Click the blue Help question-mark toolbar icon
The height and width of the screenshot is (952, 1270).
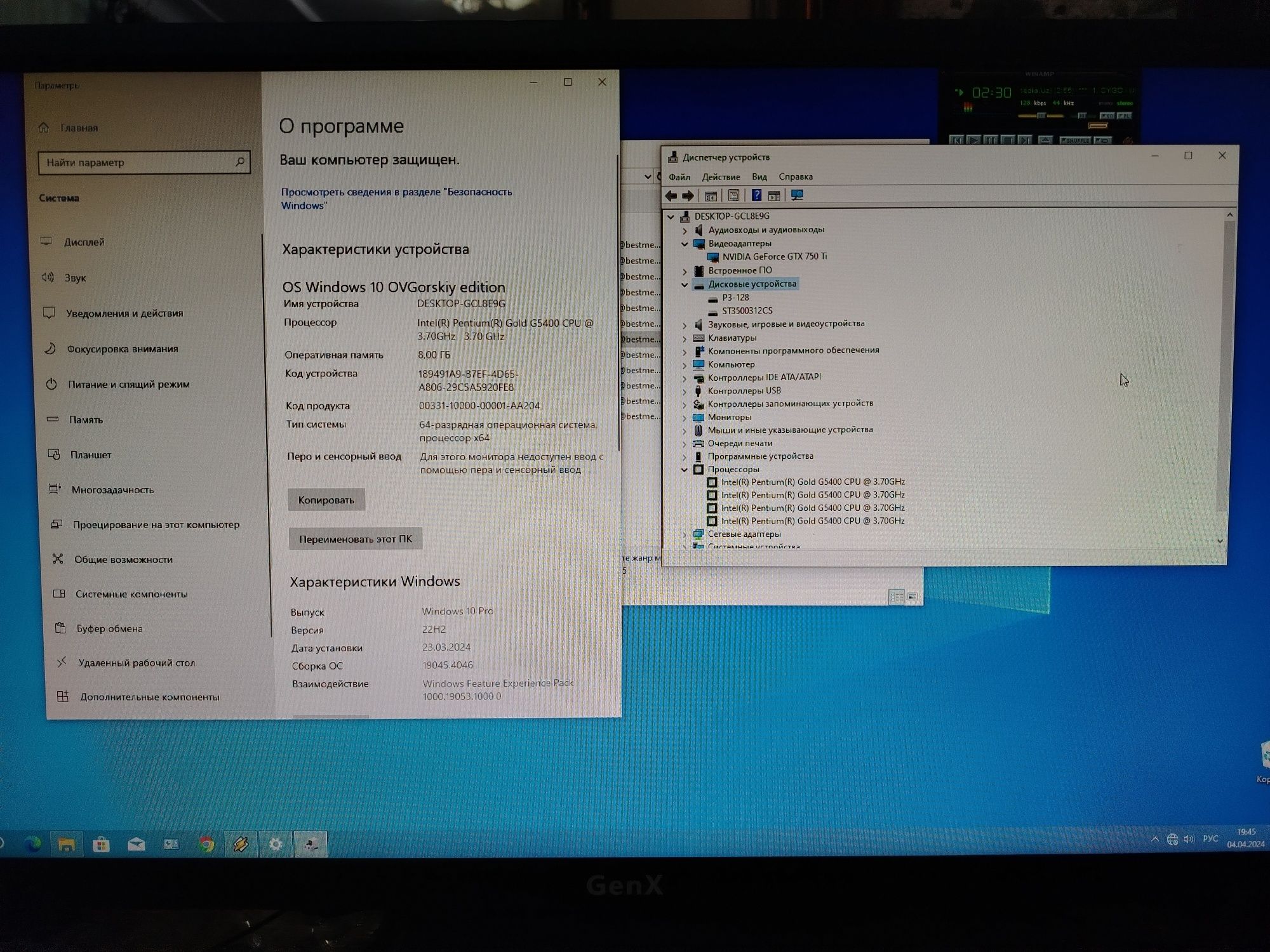click(756, 195)
